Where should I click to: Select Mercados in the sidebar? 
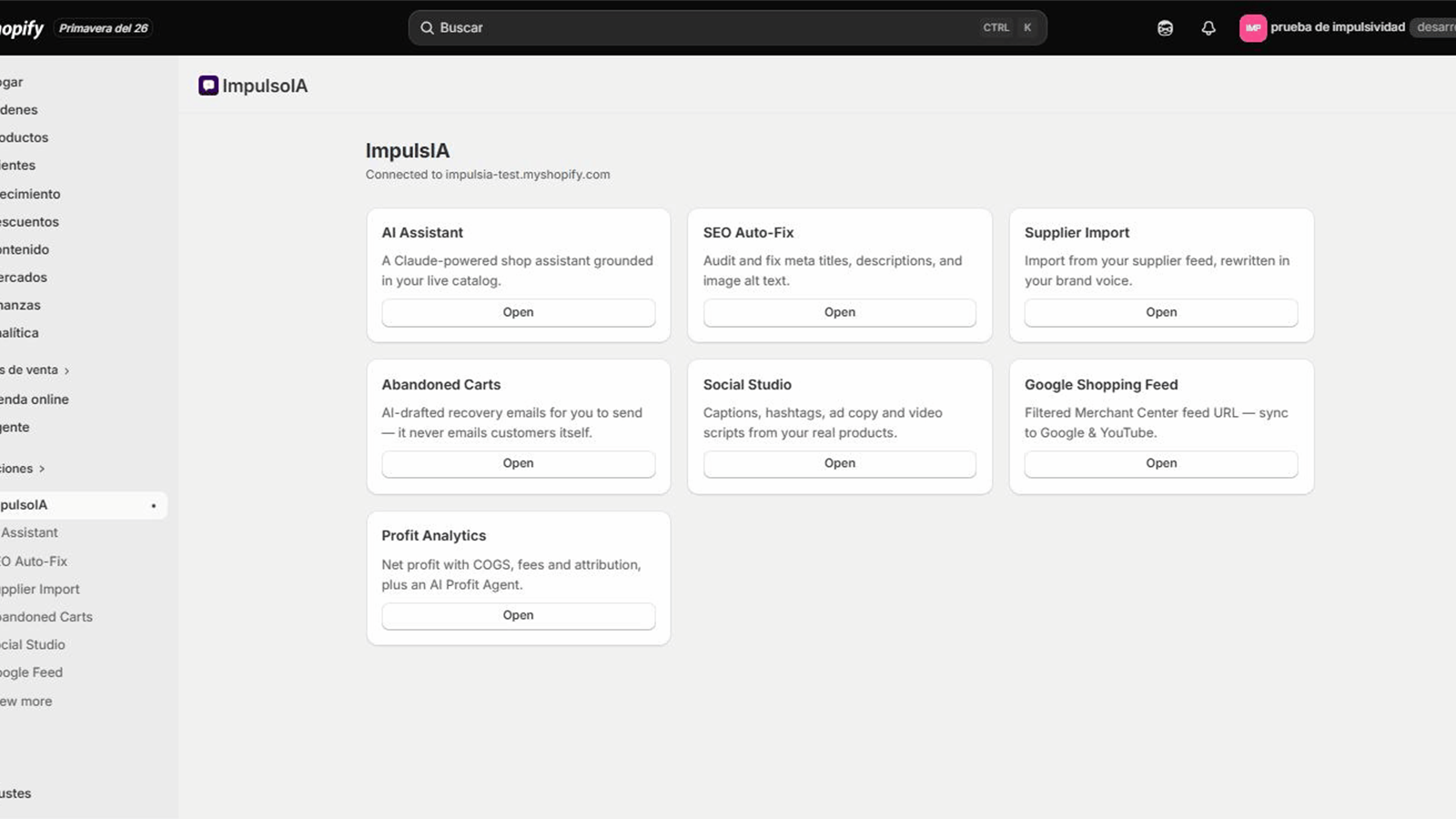point(24,278)
